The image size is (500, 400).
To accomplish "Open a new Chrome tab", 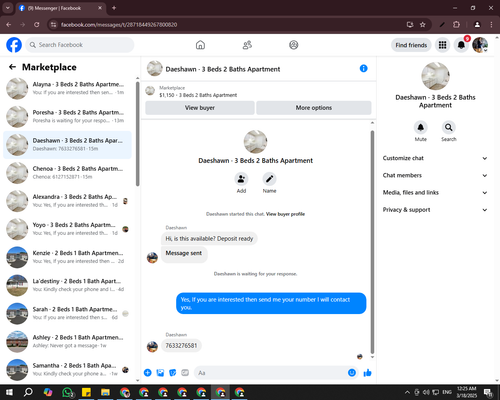I will pyautogui.click(x=114, y=8).
